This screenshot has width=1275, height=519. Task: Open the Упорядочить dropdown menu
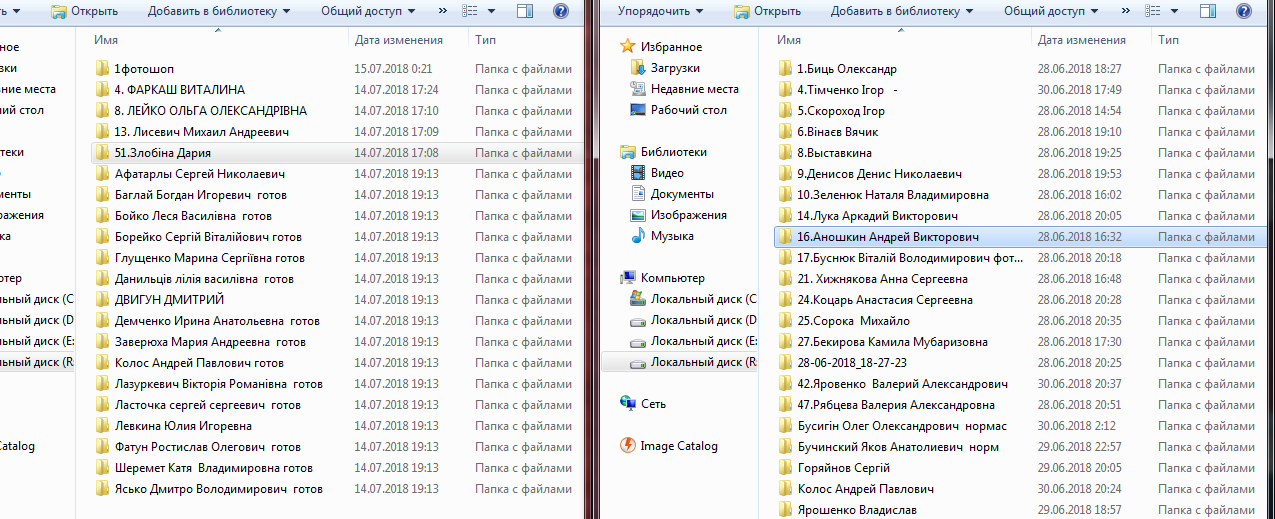tap(660, 11)
